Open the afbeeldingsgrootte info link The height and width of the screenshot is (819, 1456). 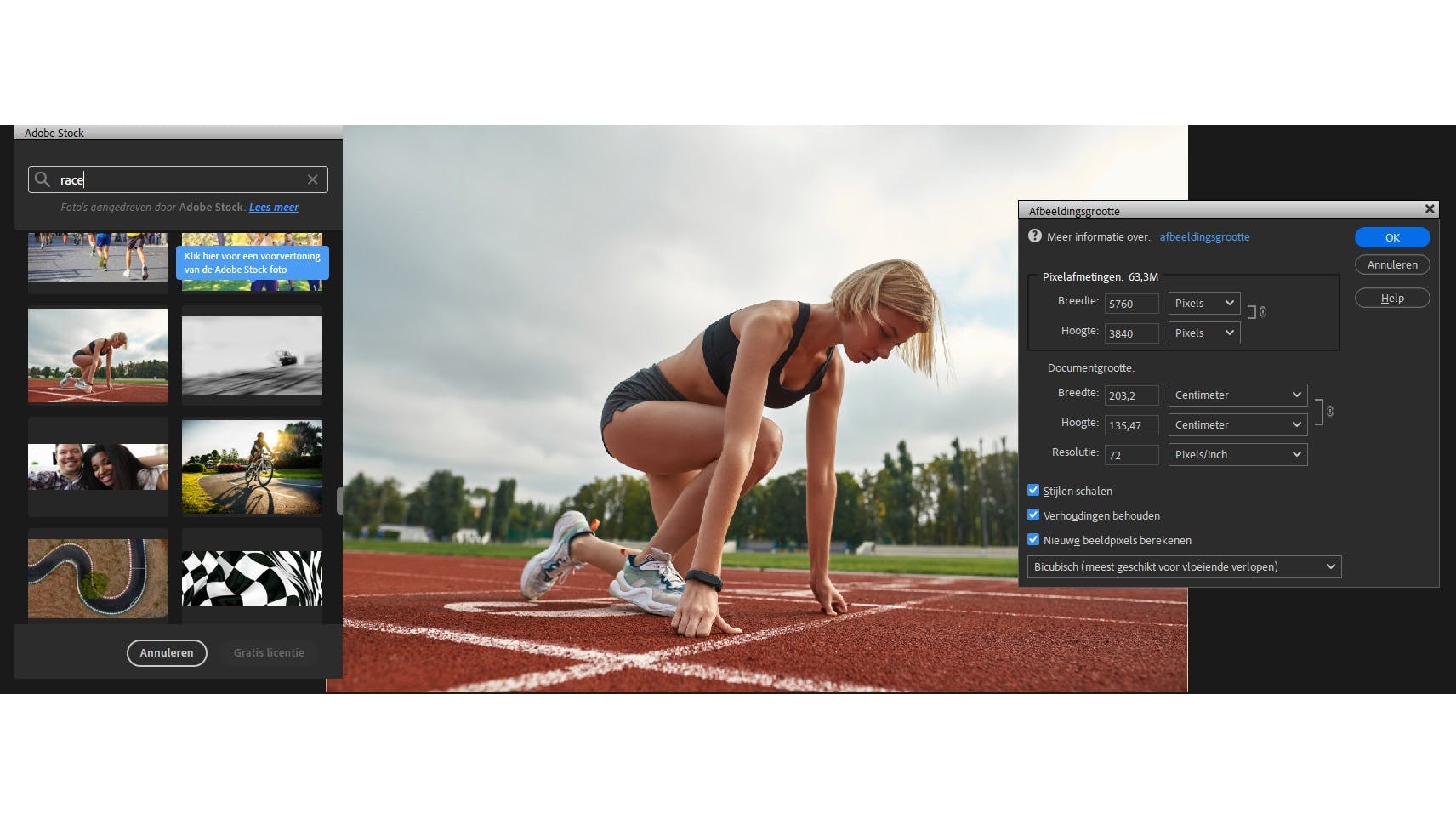[1204, 237]
